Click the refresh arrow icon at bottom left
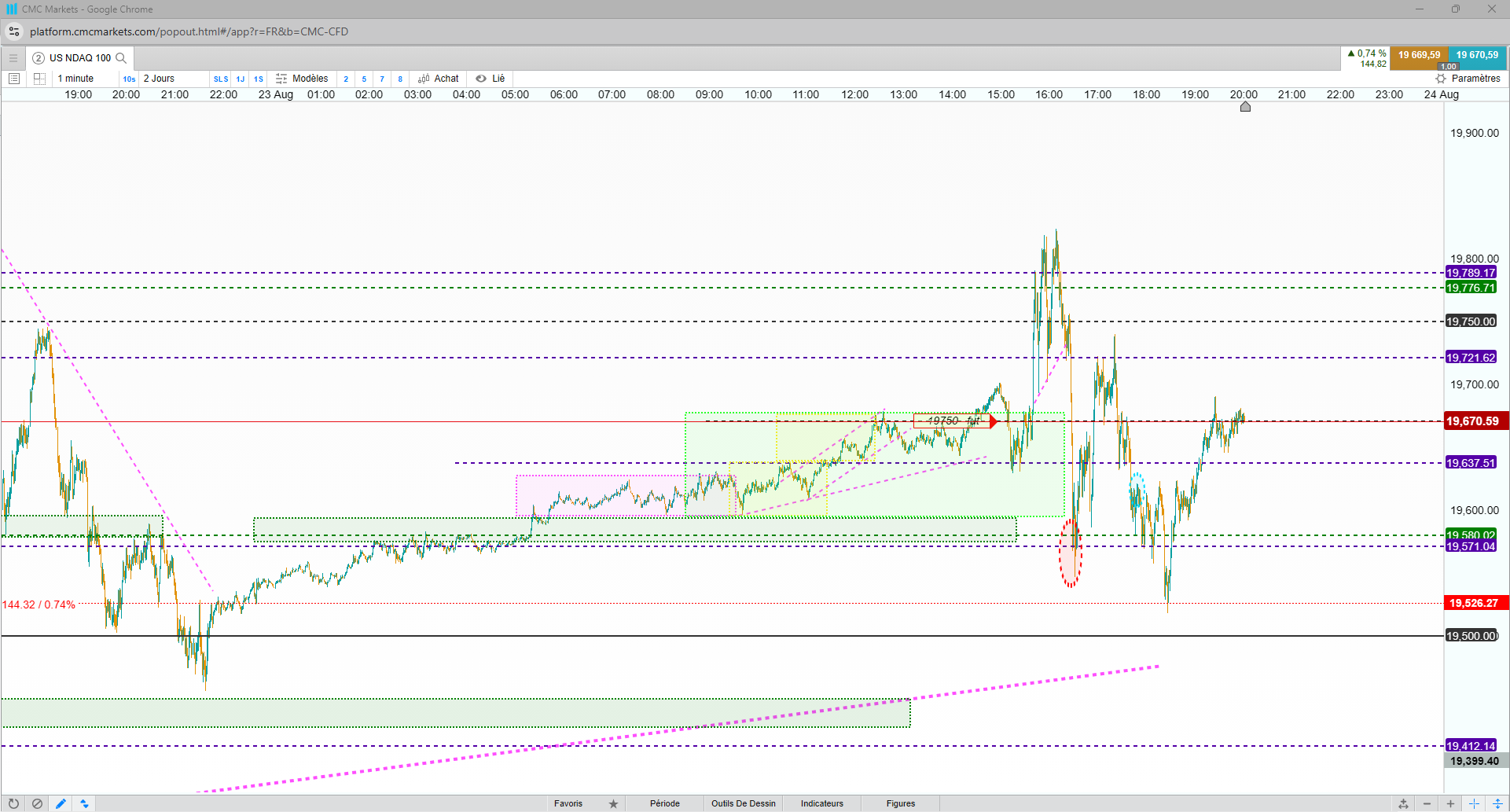The image size is (1510, 812). coord(13,803)
